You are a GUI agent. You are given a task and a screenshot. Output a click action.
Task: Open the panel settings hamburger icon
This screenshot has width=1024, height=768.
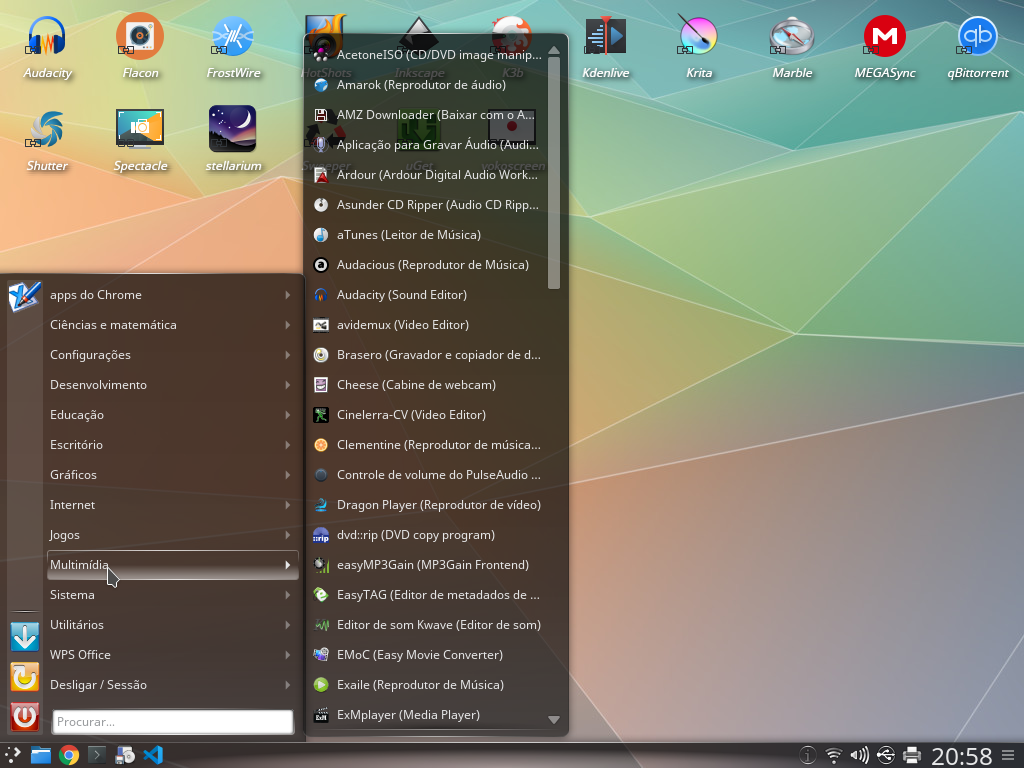1009,756
